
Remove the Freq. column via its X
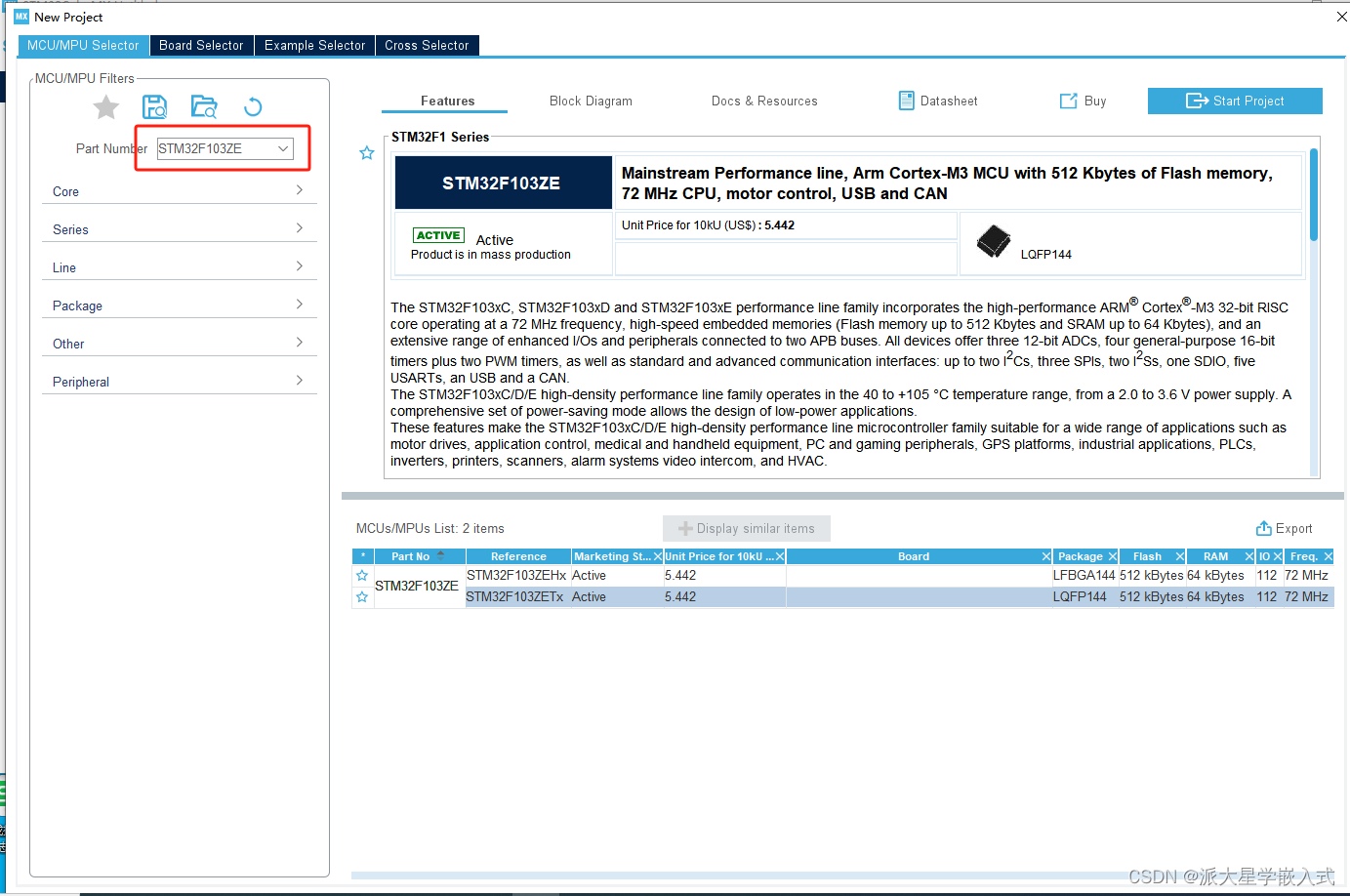point(1328,556)
